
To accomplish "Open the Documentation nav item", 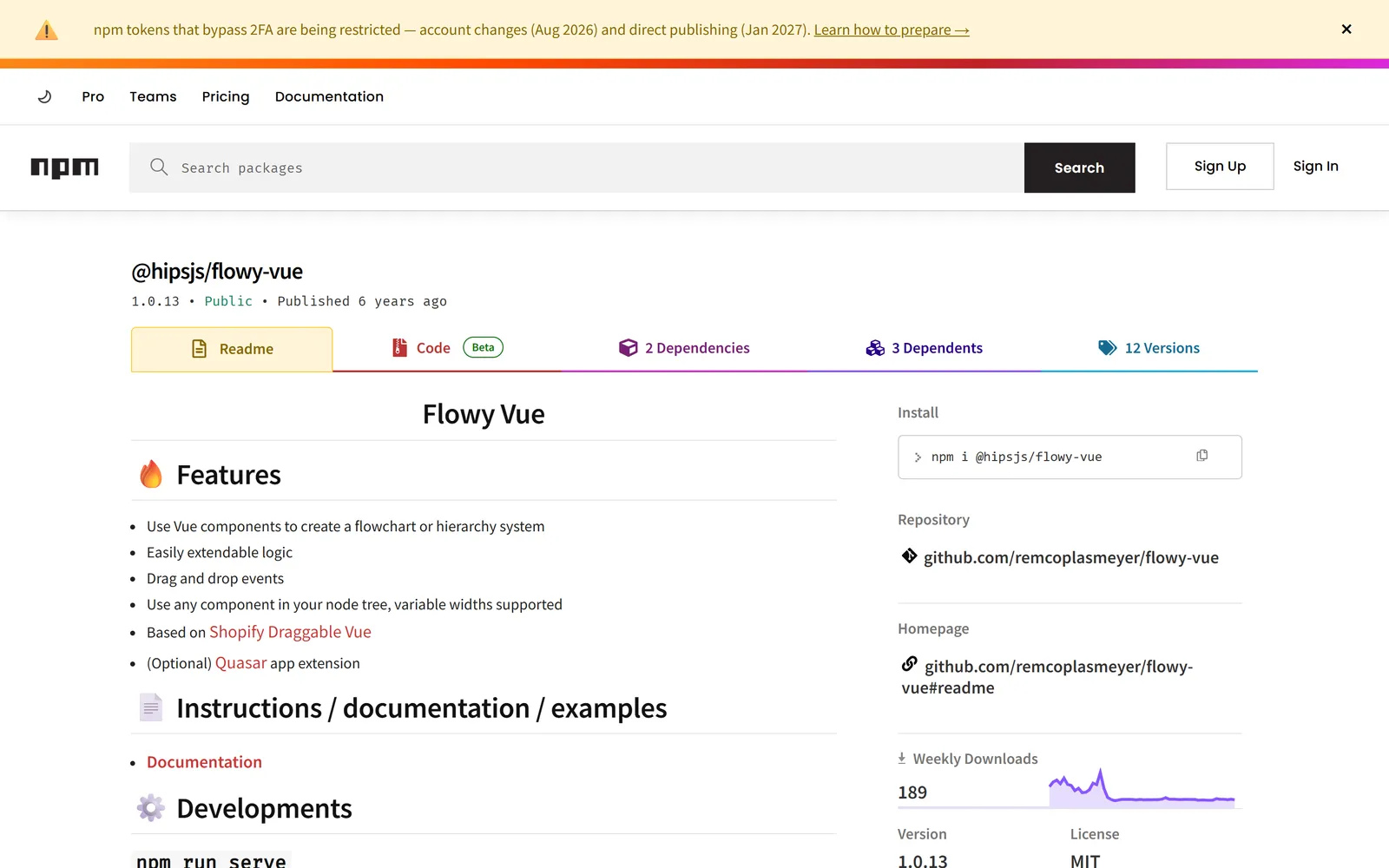I will tap(329, 96).
